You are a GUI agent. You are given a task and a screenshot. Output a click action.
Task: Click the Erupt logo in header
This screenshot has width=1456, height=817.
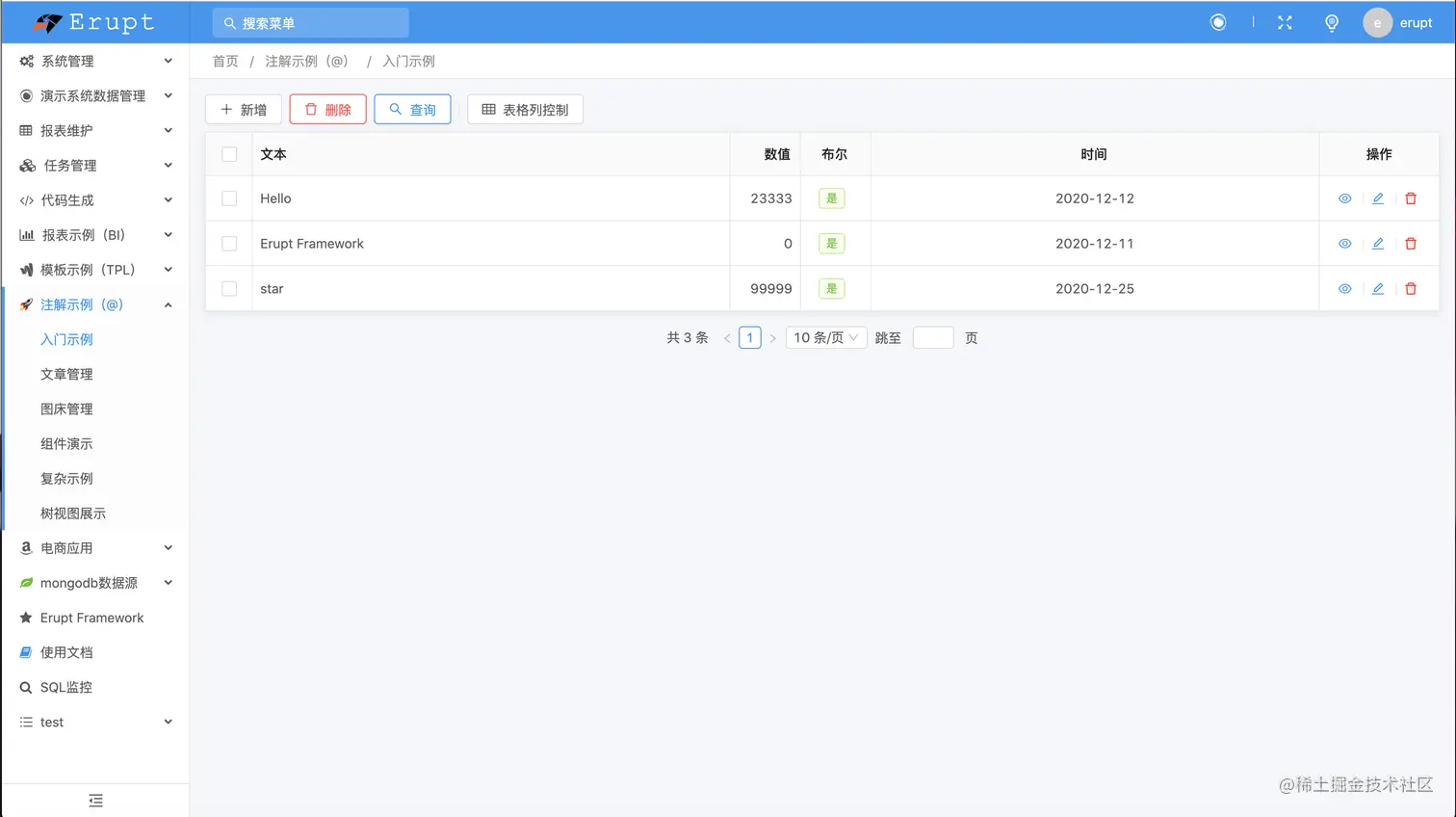pos(93,22)
